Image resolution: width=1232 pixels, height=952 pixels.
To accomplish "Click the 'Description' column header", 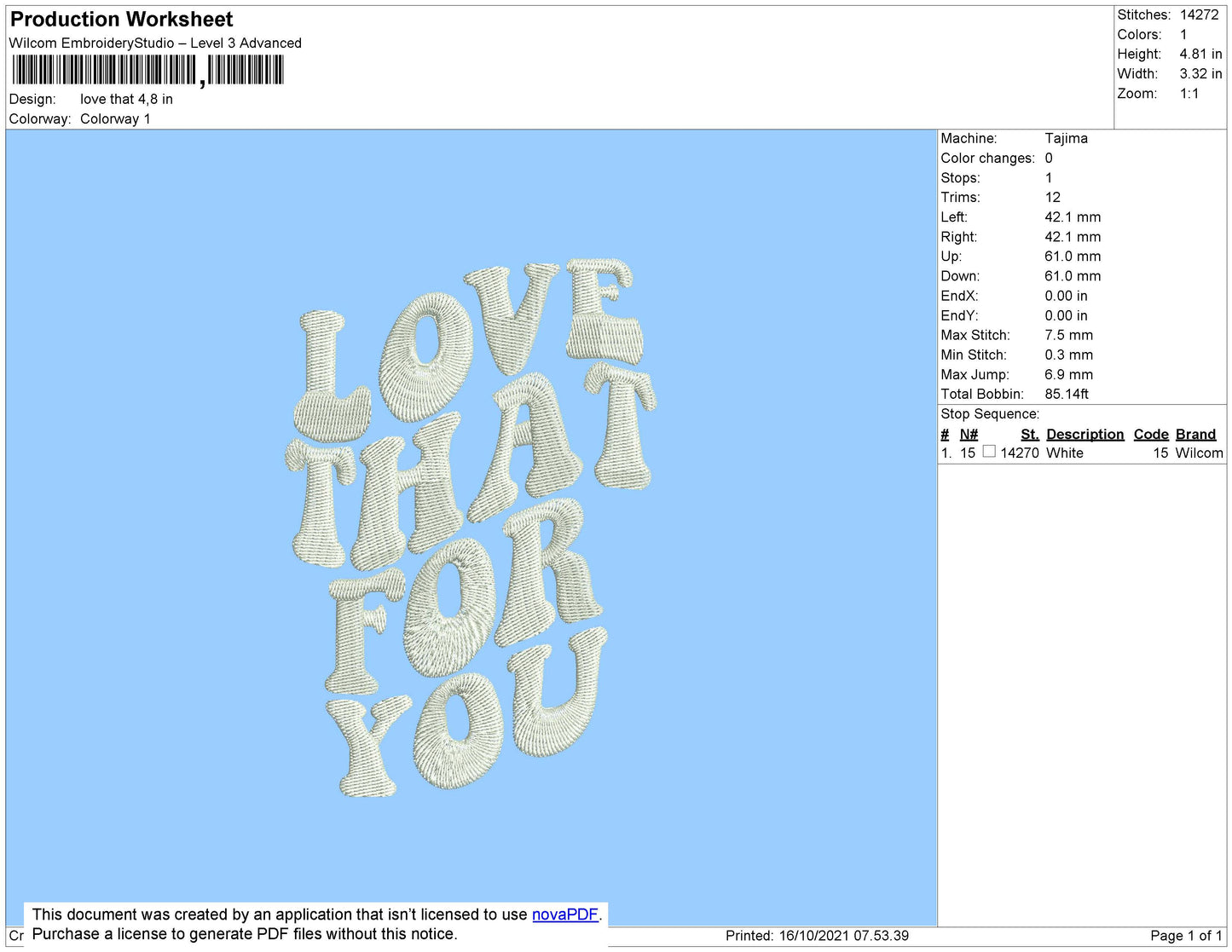I will (x=1085, y=434).
